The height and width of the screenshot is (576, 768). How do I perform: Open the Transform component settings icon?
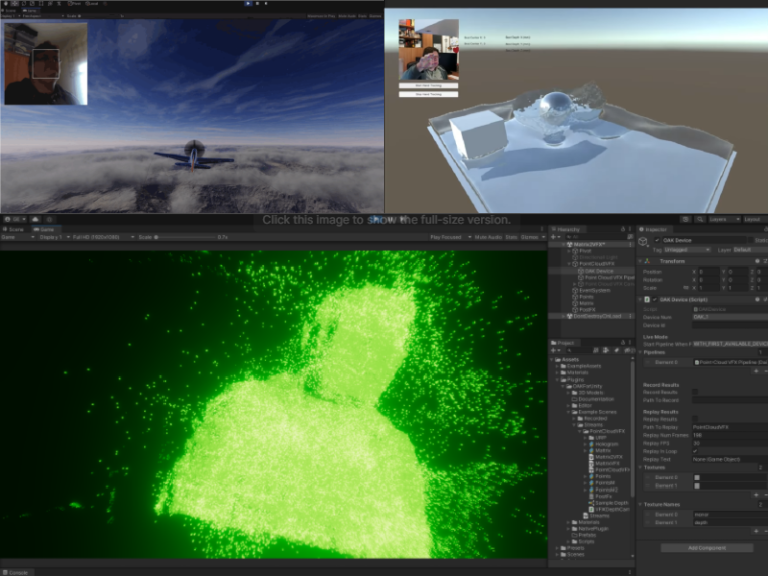(x=759, y=260)
